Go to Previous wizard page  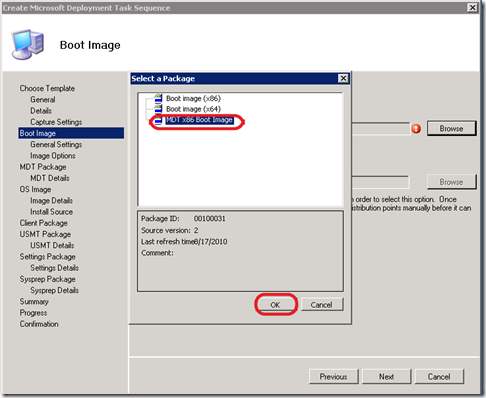coord(334,377)
